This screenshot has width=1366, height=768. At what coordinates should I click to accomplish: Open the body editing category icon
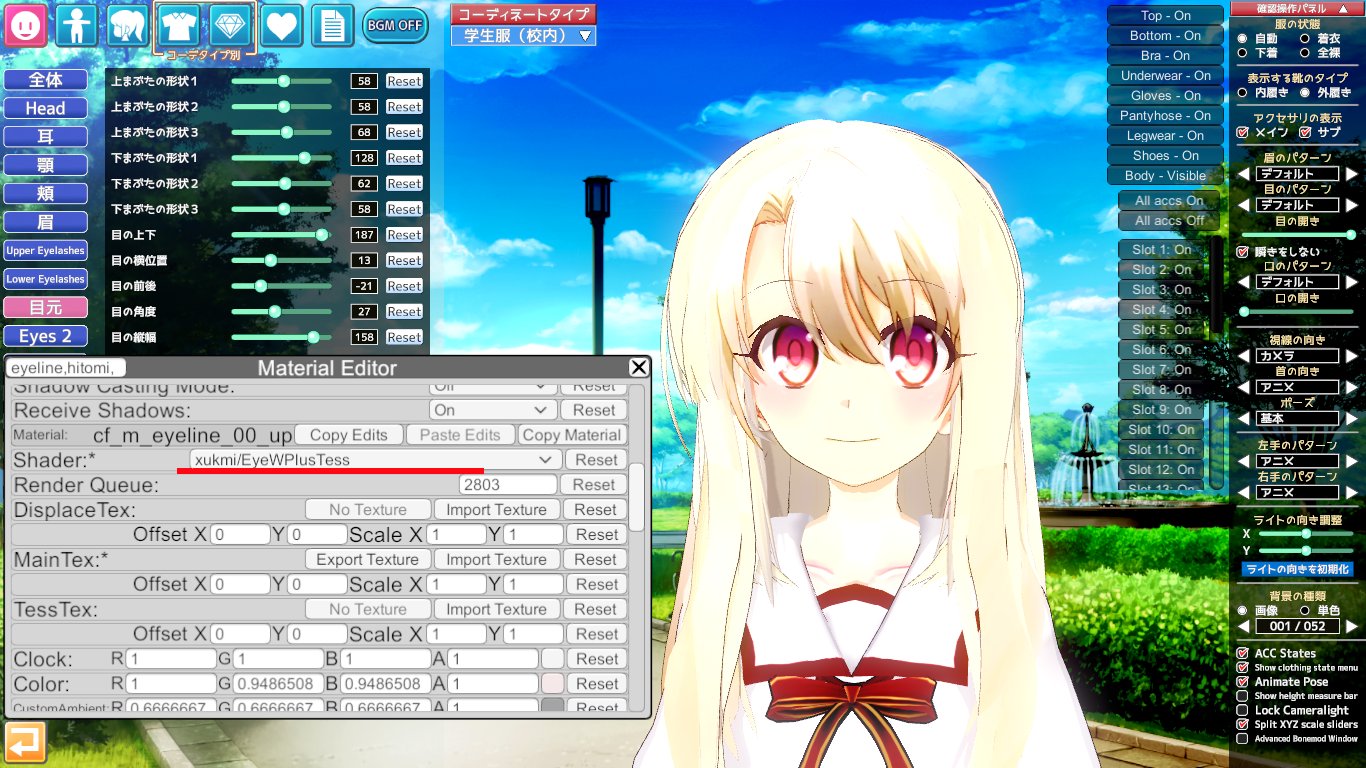pos(77,26)
